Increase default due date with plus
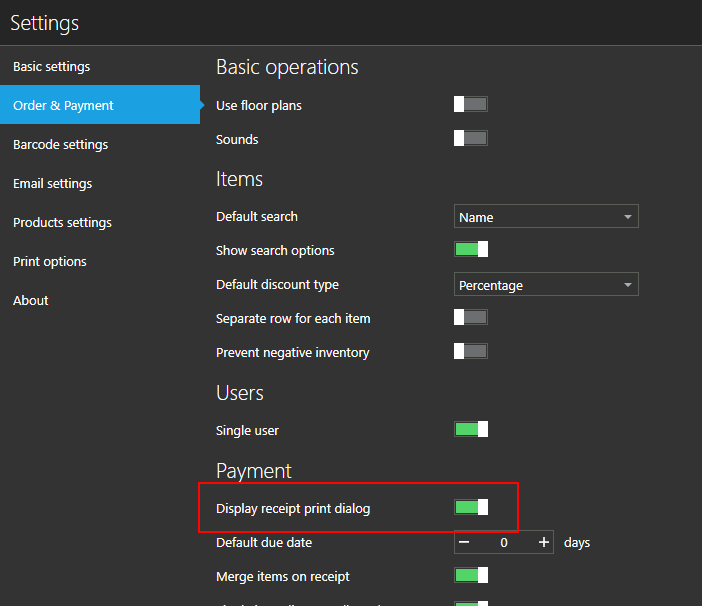702x606 pixels. tap(543, 542)
